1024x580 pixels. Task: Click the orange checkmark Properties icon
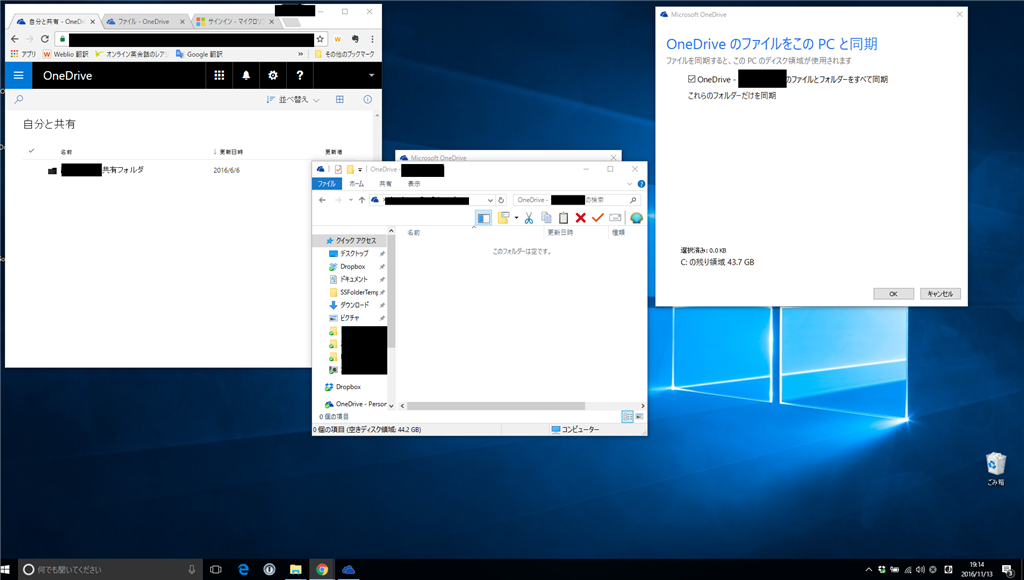[x=598, y=218]
